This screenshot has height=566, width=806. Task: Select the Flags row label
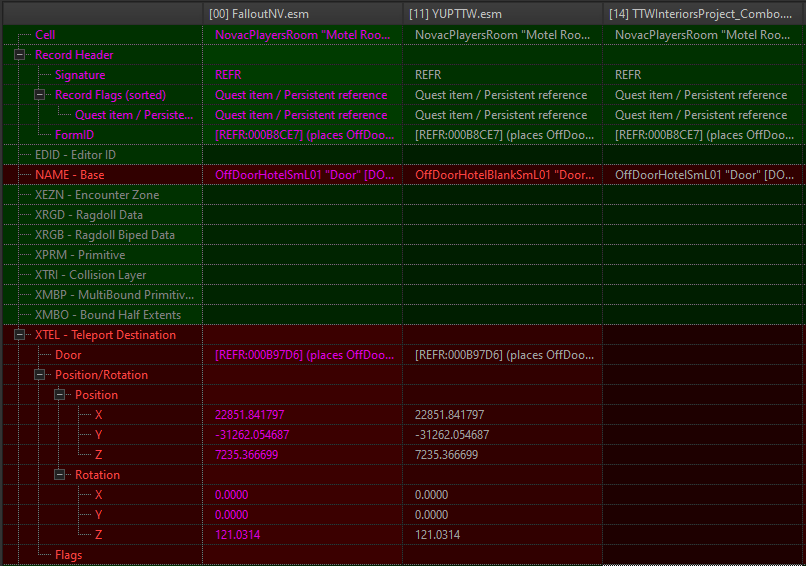pos(68,555)
